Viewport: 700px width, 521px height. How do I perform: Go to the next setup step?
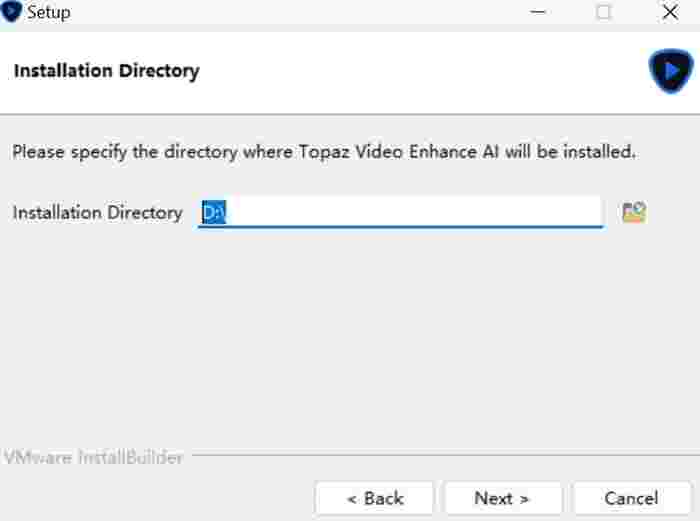(502, 498)
